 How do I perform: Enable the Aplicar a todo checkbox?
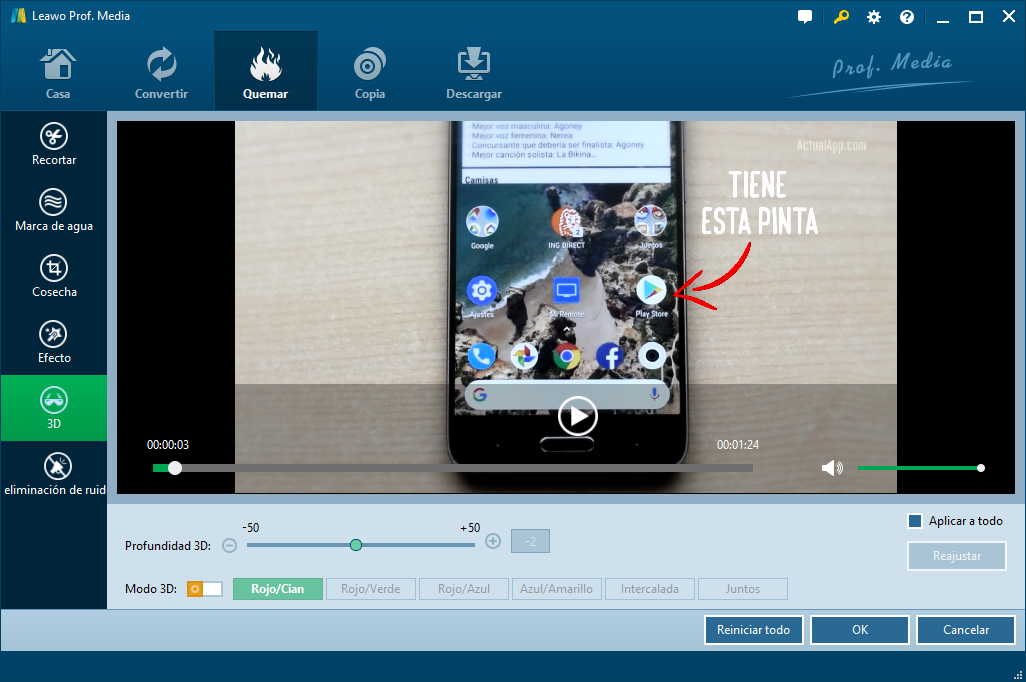pyautogui.click(x=915, y=521)
